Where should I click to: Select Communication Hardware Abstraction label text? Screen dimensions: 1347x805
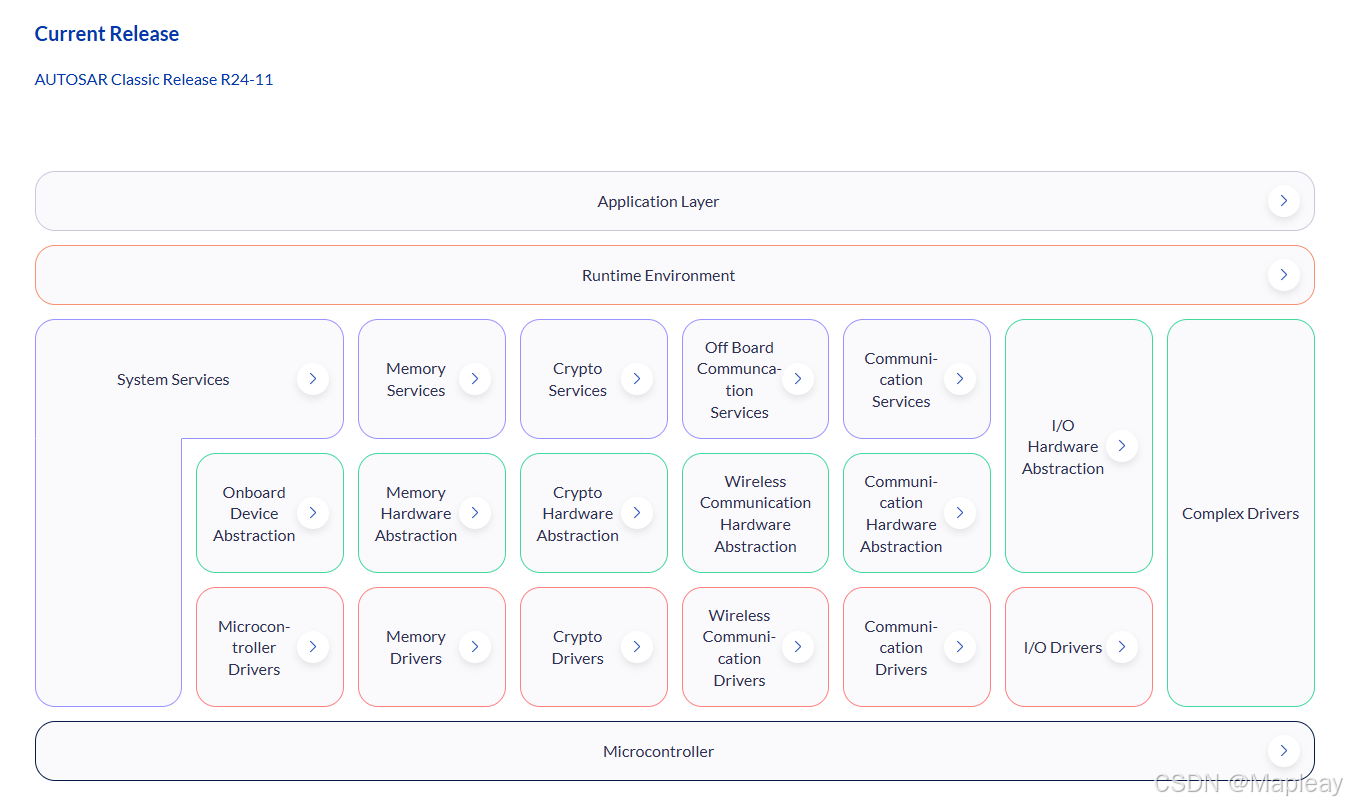[x=901, y=514]
